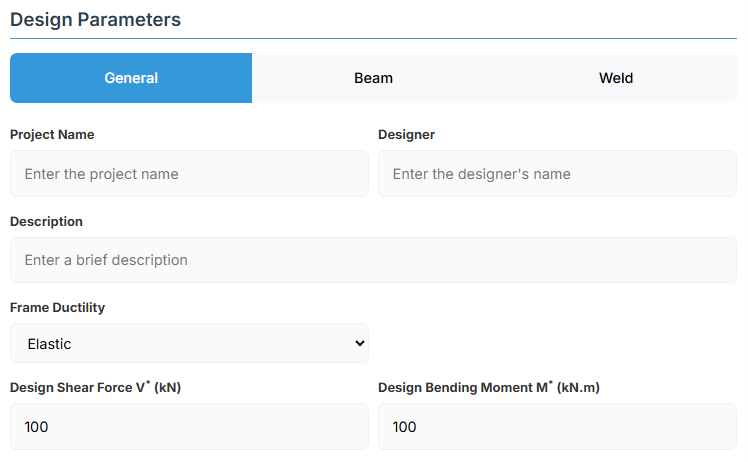Focus the Designer name text box
748x462 pixels.
click(x=557, y=174)
